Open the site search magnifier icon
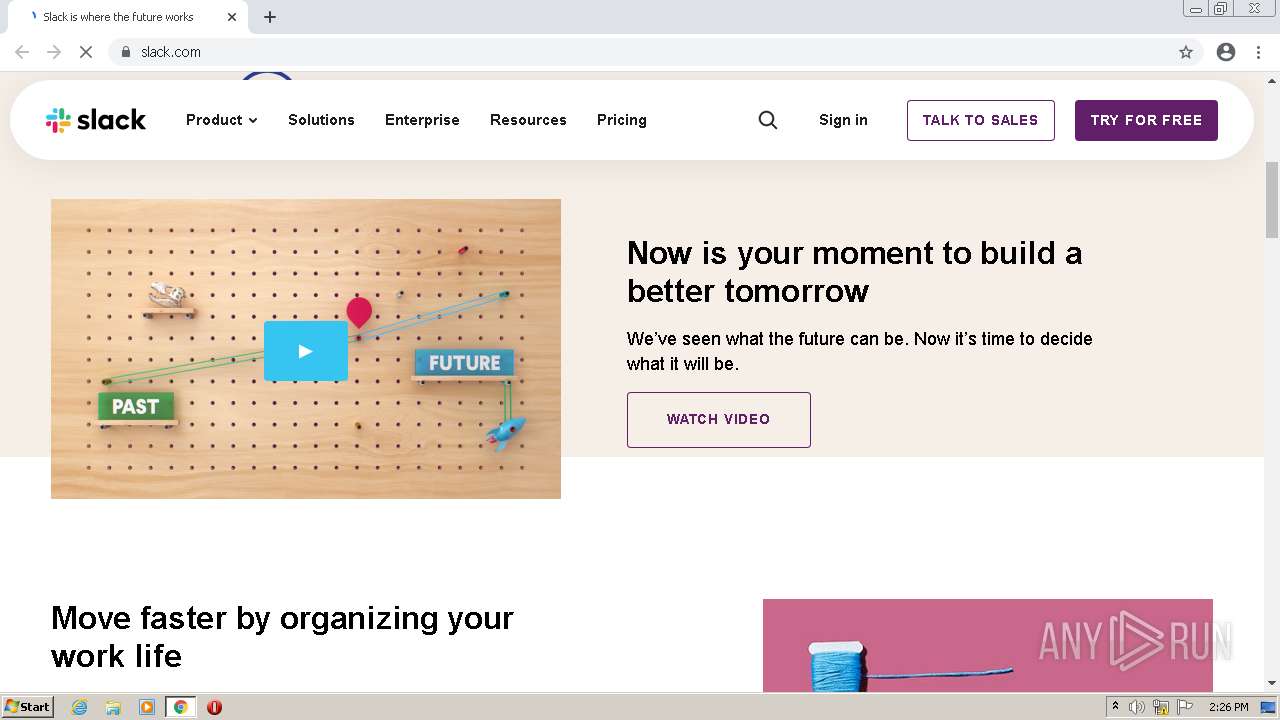1280x720 pixels. point(768,120)
